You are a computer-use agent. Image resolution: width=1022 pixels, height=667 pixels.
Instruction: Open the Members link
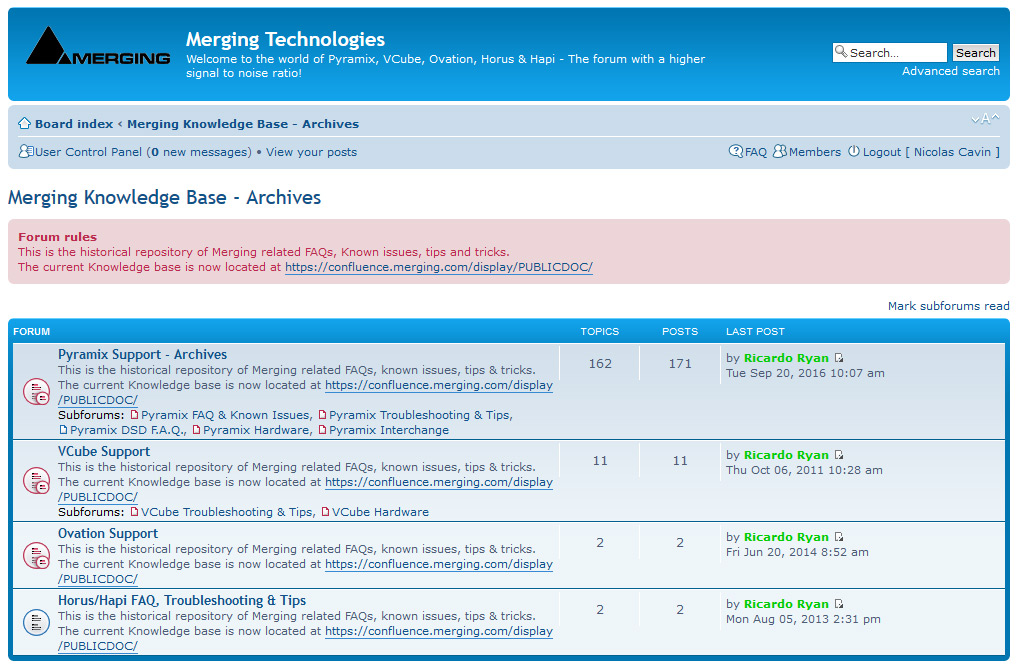[x=815, y=152]
